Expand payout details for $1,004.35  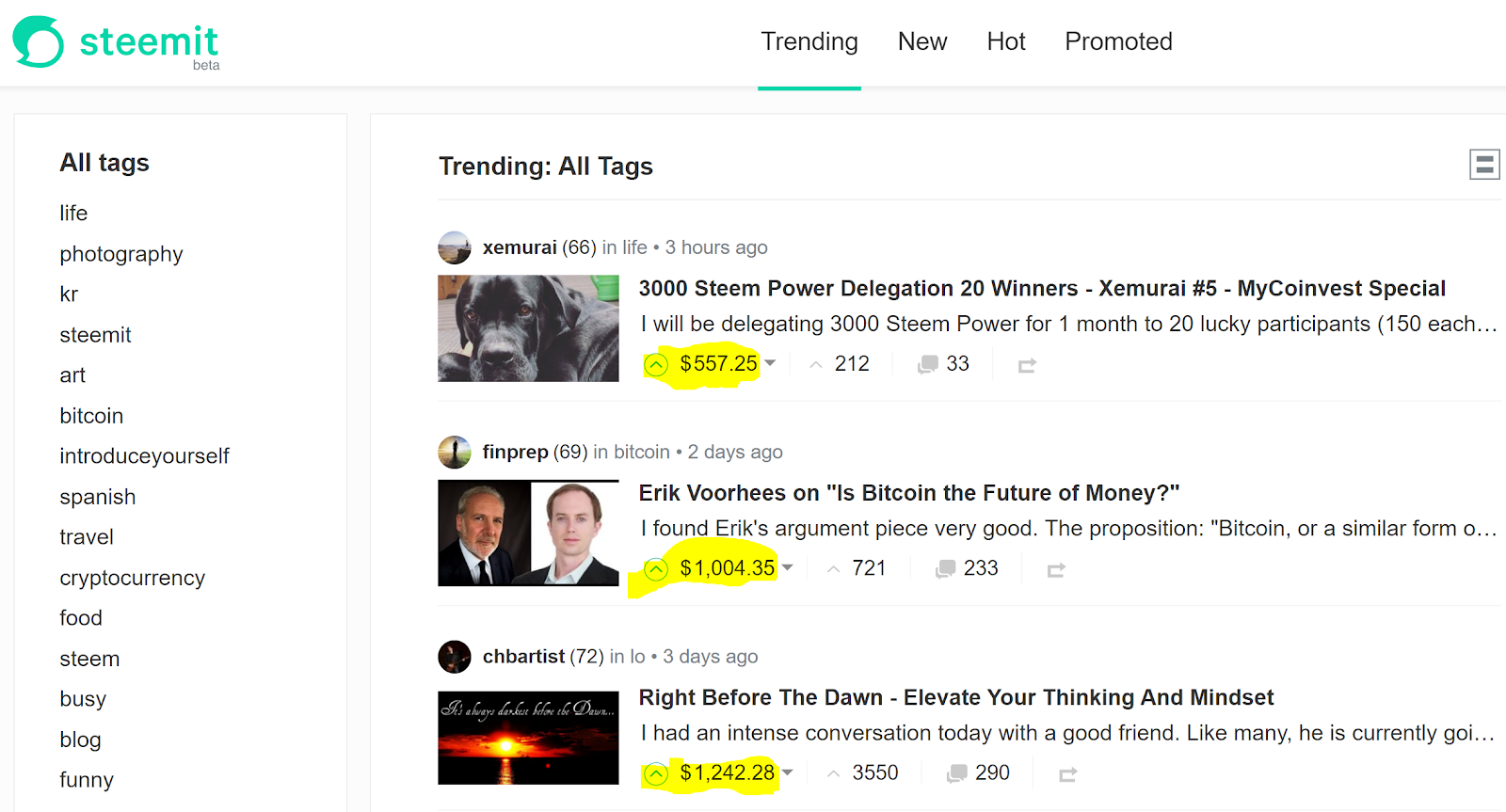pyautogui.click(x=788, y=567)
